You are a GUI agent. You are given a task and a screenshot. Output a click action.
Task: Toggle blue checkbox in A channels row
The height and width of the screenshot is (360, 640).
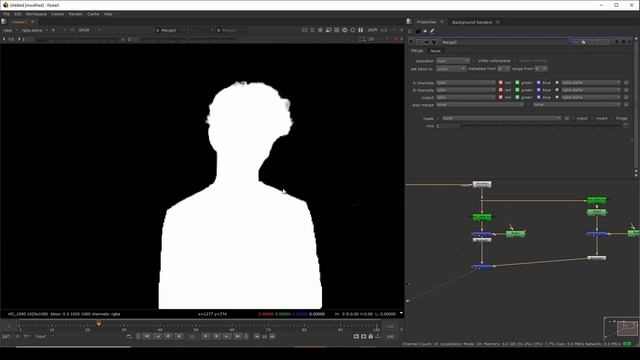coord(538,83)
